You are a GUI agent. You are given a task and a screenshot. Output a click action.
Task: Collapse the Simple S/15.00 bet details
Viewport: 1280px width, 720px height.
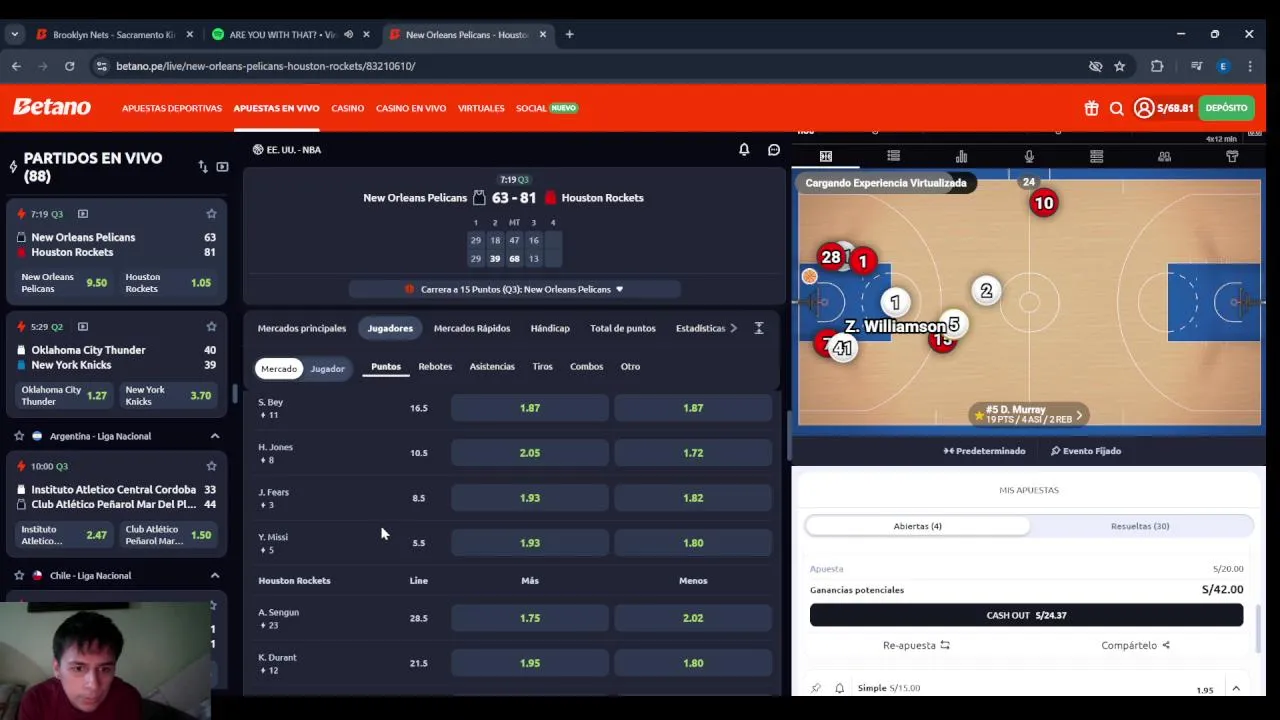coord(1236,688)
